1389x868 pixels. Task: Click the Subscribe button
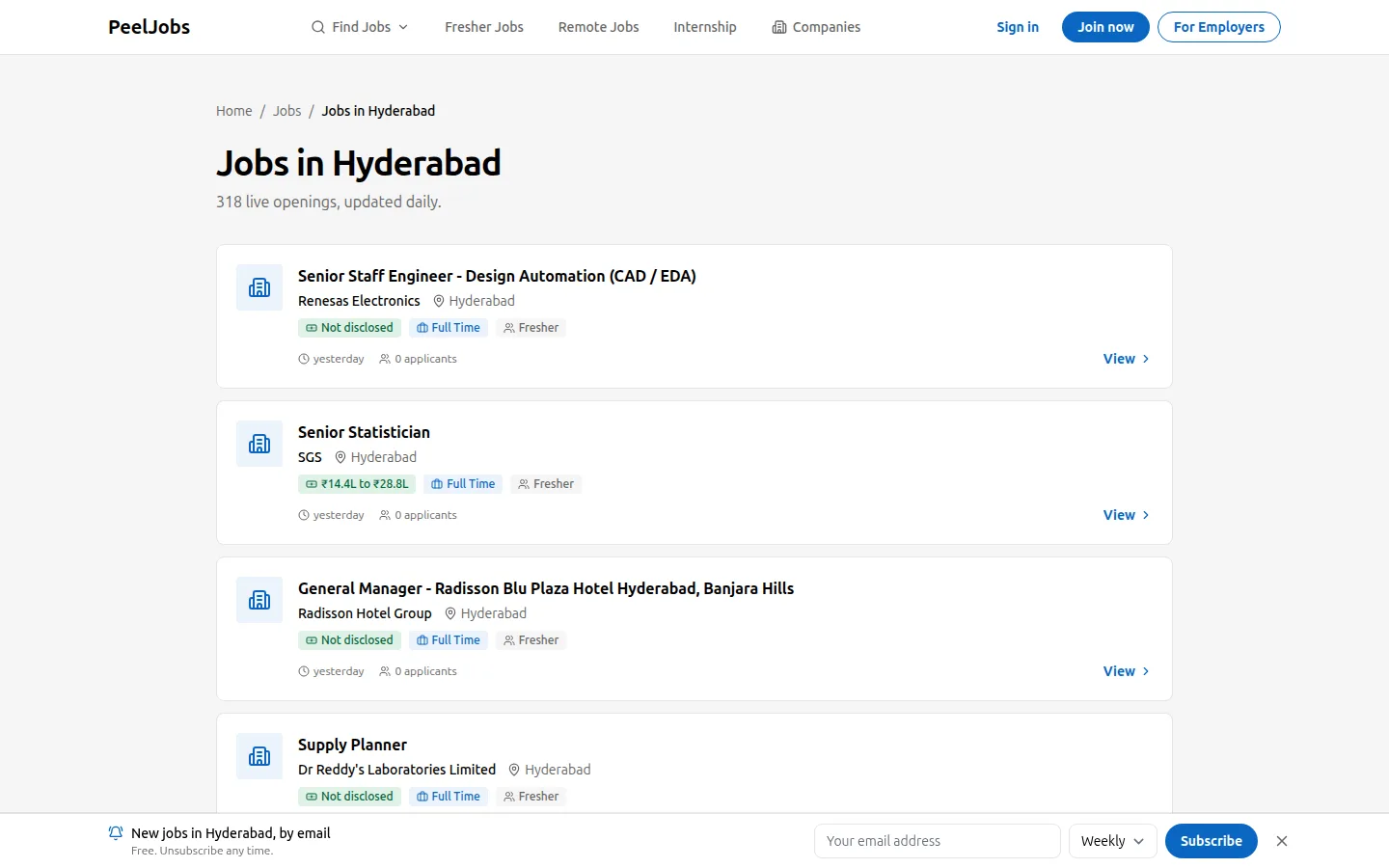[x=1212, y=841]
